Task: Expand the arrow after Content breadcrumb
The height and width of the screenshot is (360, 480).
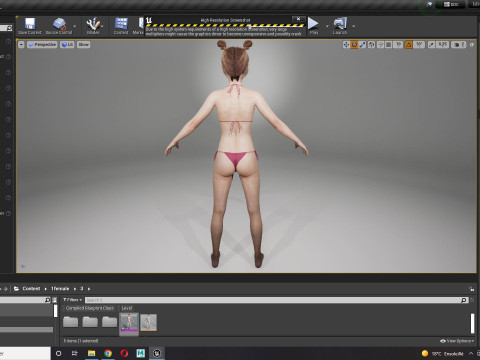Action: pyautogui.click(x=46, y=289)
